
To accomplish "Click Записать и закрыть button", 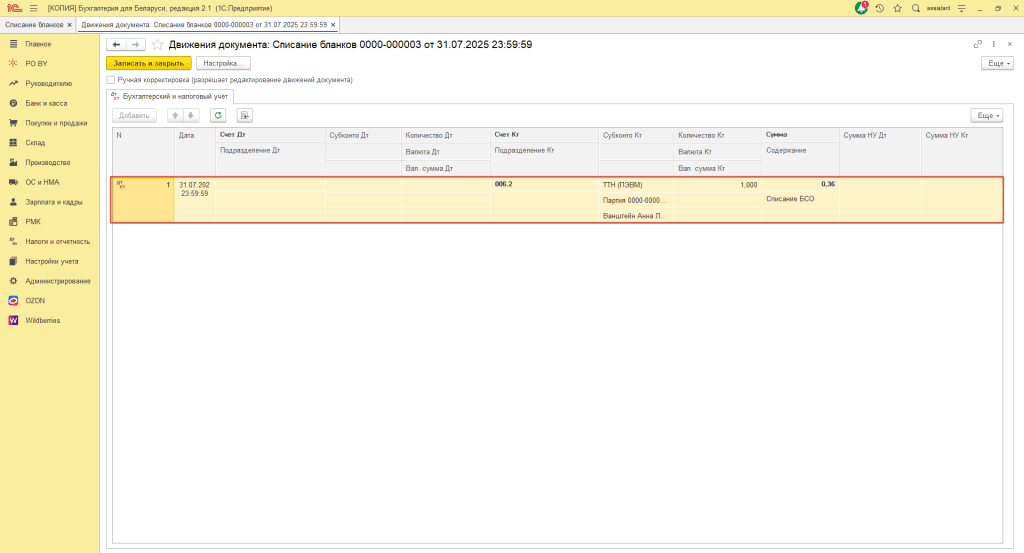I will (149, 63).
